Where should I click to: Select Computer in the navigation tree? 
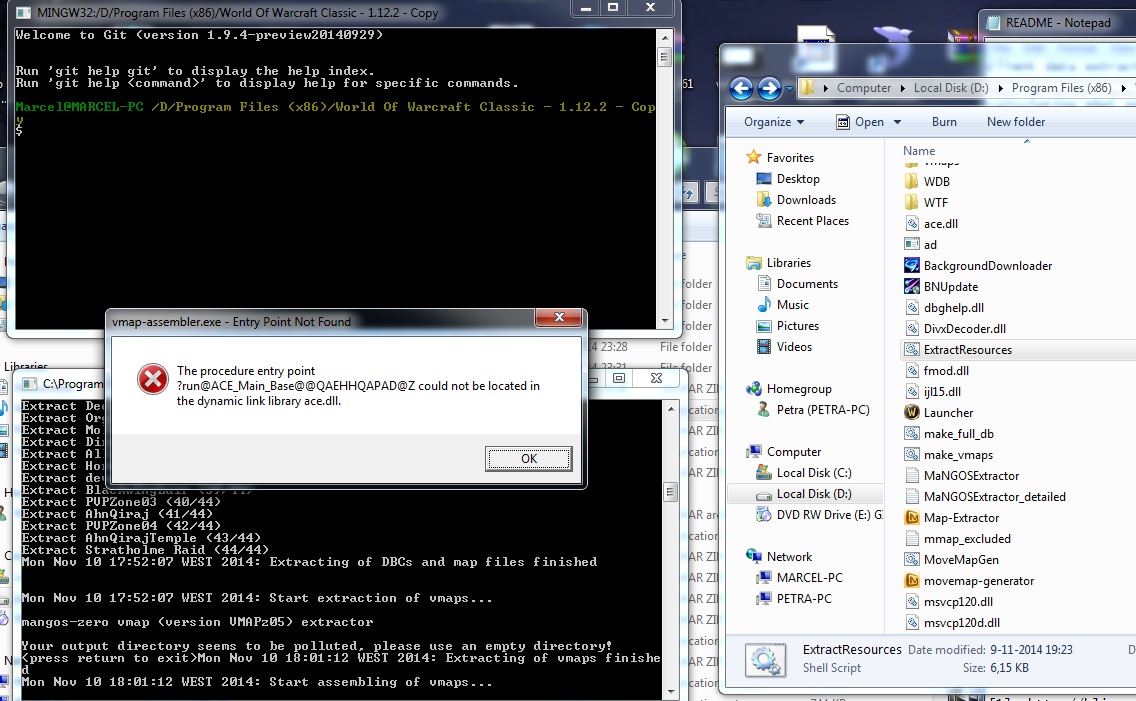[793, 451]
